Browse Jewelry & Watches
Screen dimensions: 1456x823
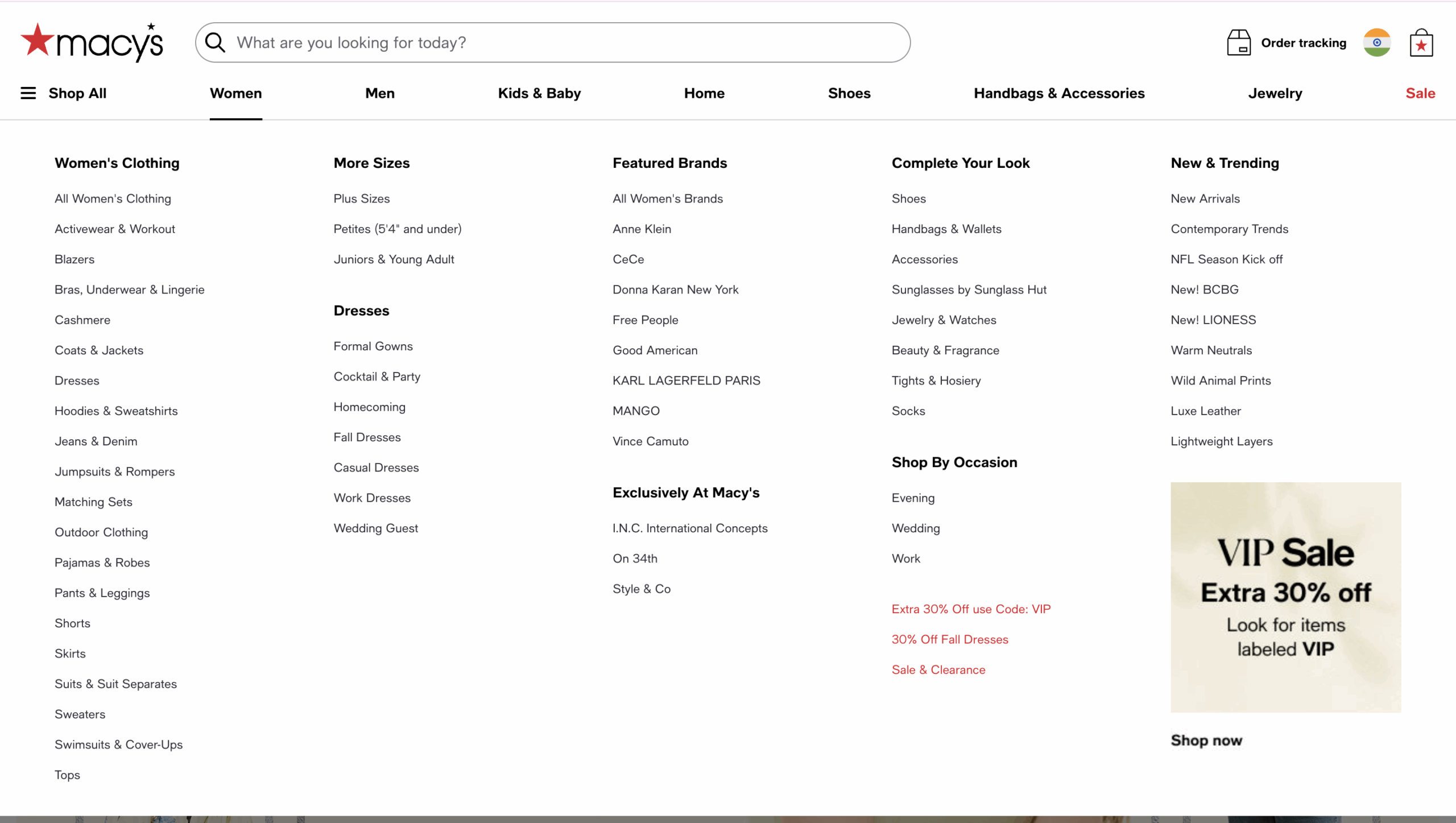click(x=944, y=320)
